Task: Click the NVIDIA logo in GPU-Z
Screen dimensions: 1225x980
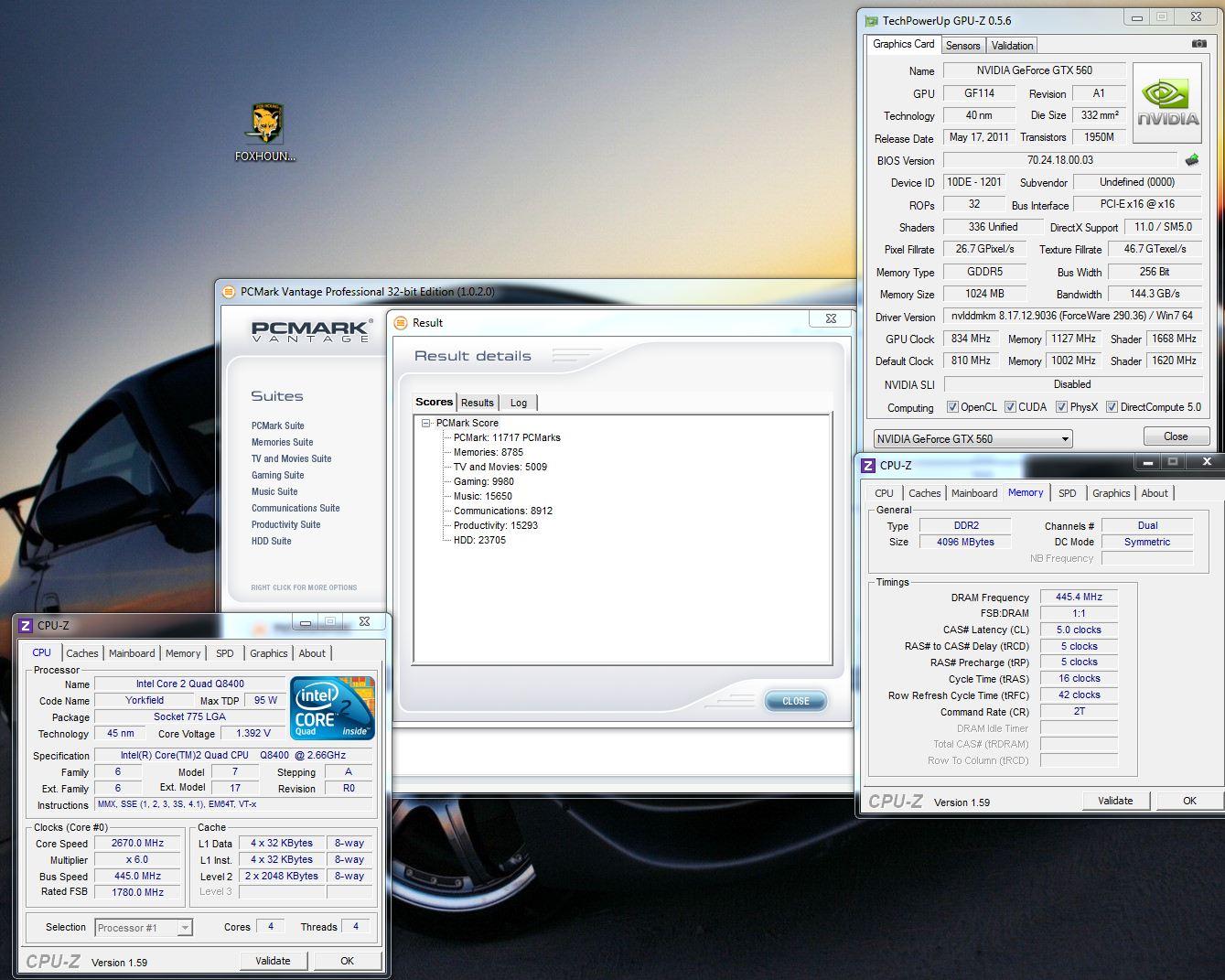Action: pos(1167,103)
